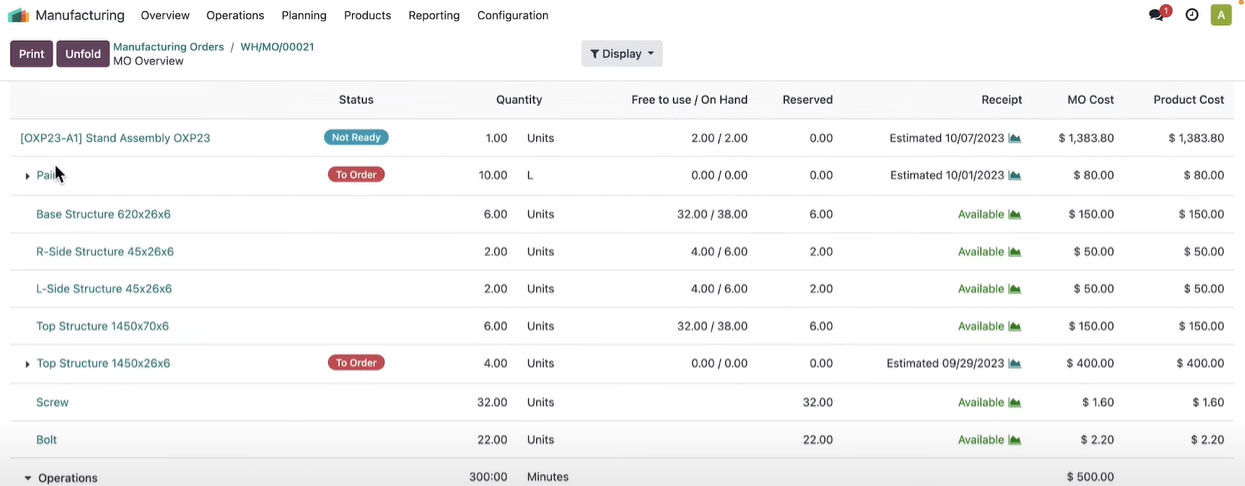The image size is (1245, 486).
Task: Open L-Side Structure 45x26x6 product link
Action: point(104,289)
